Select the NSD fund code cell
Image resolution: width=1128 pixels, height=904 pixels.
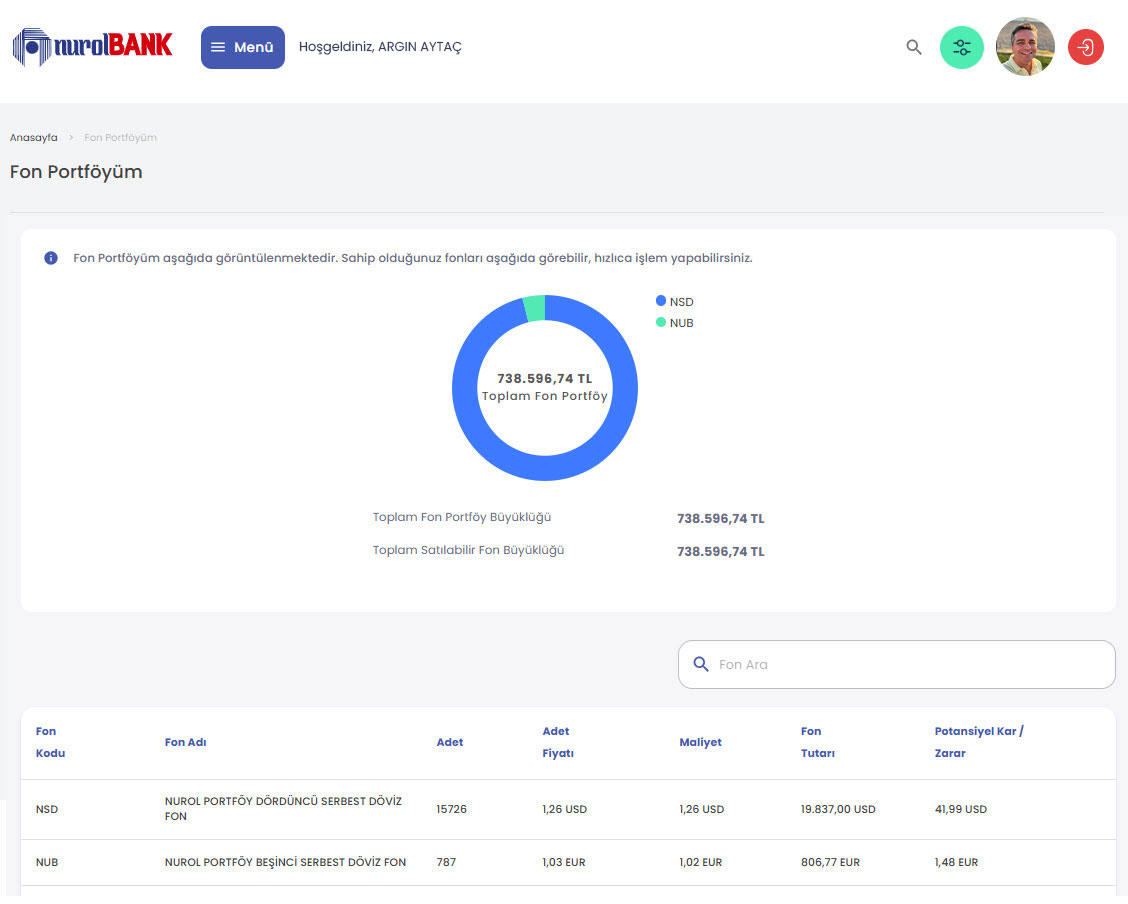tap(47, 809)
